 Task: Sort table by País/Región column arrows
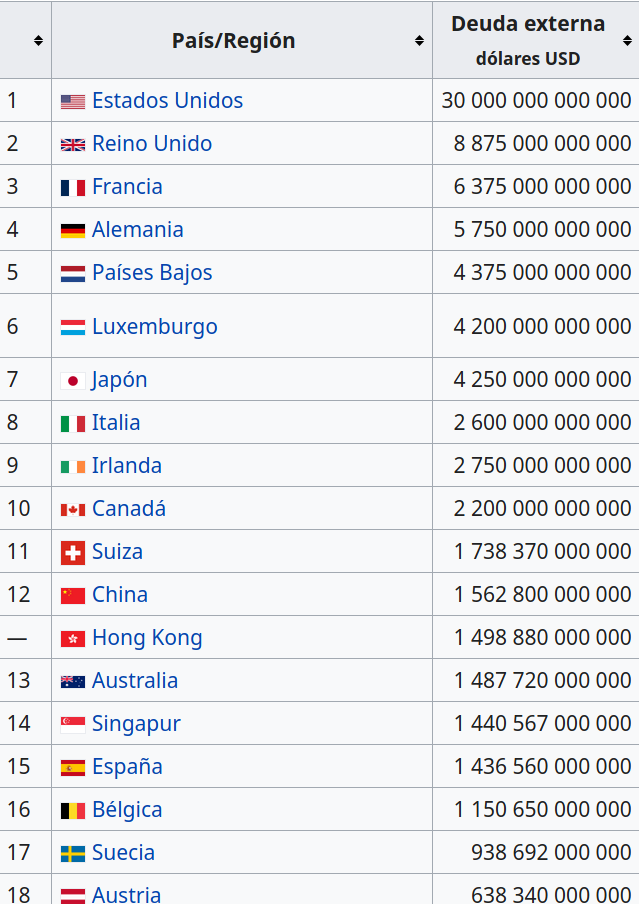pos(419,40)
